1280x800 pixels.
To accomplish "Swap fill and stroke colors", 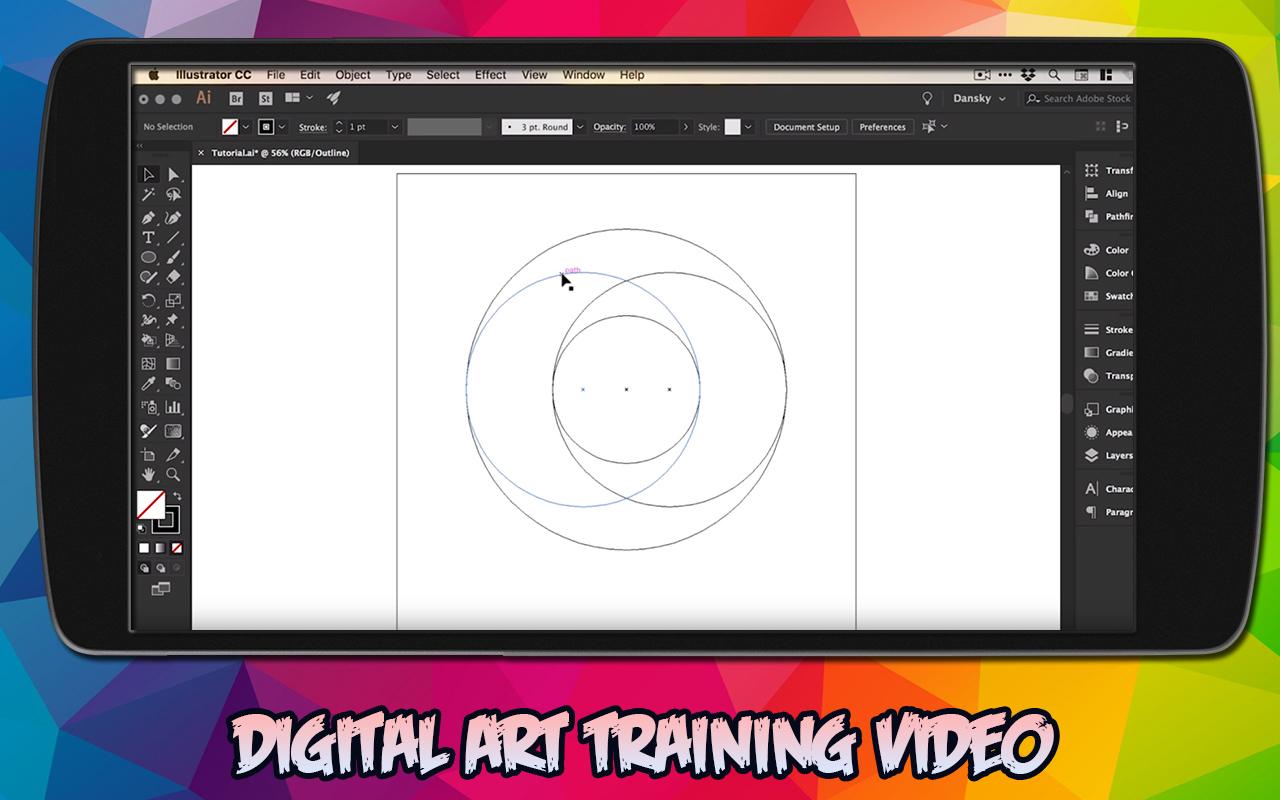I will point(177,496).
